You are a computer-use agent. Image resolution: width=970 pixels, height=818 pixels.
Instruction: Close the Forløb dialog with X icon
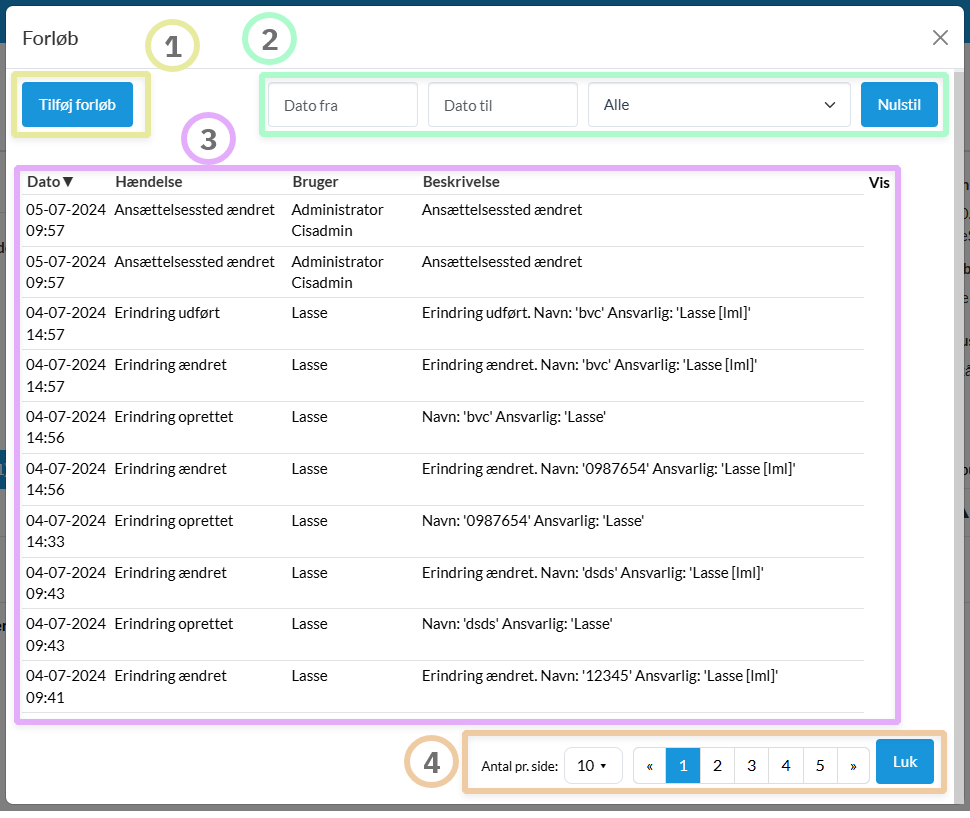[940, 38]
